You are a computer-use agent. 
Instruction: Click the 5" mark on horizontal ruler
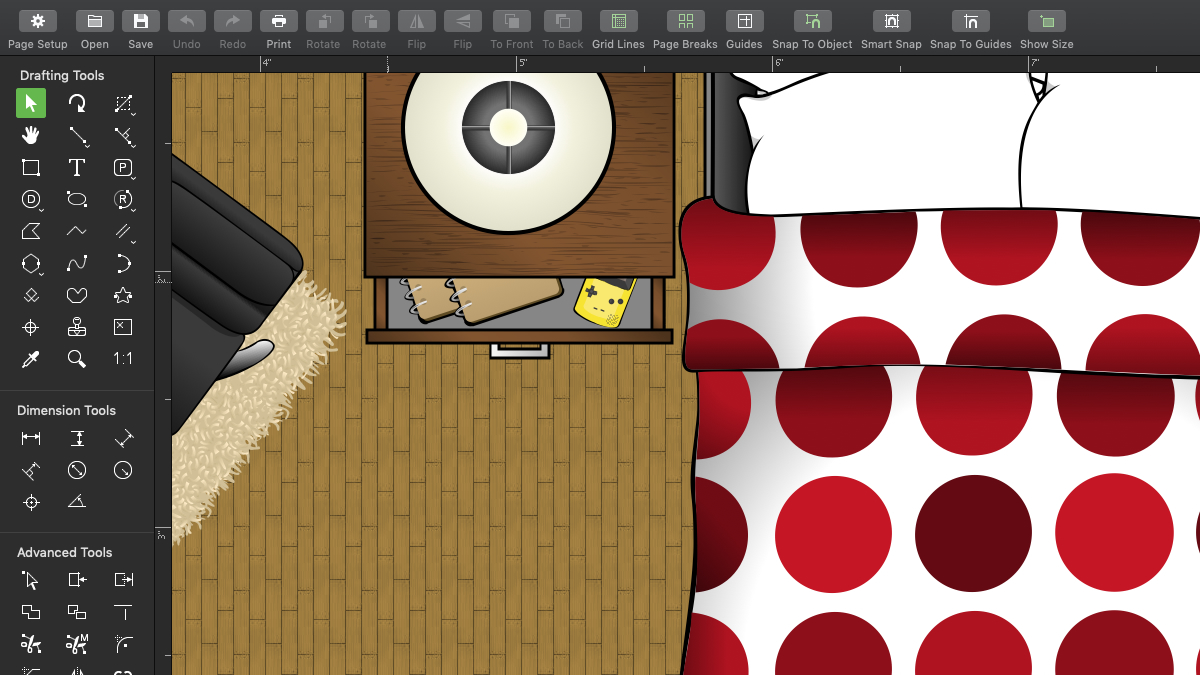(x=521, y=63)
